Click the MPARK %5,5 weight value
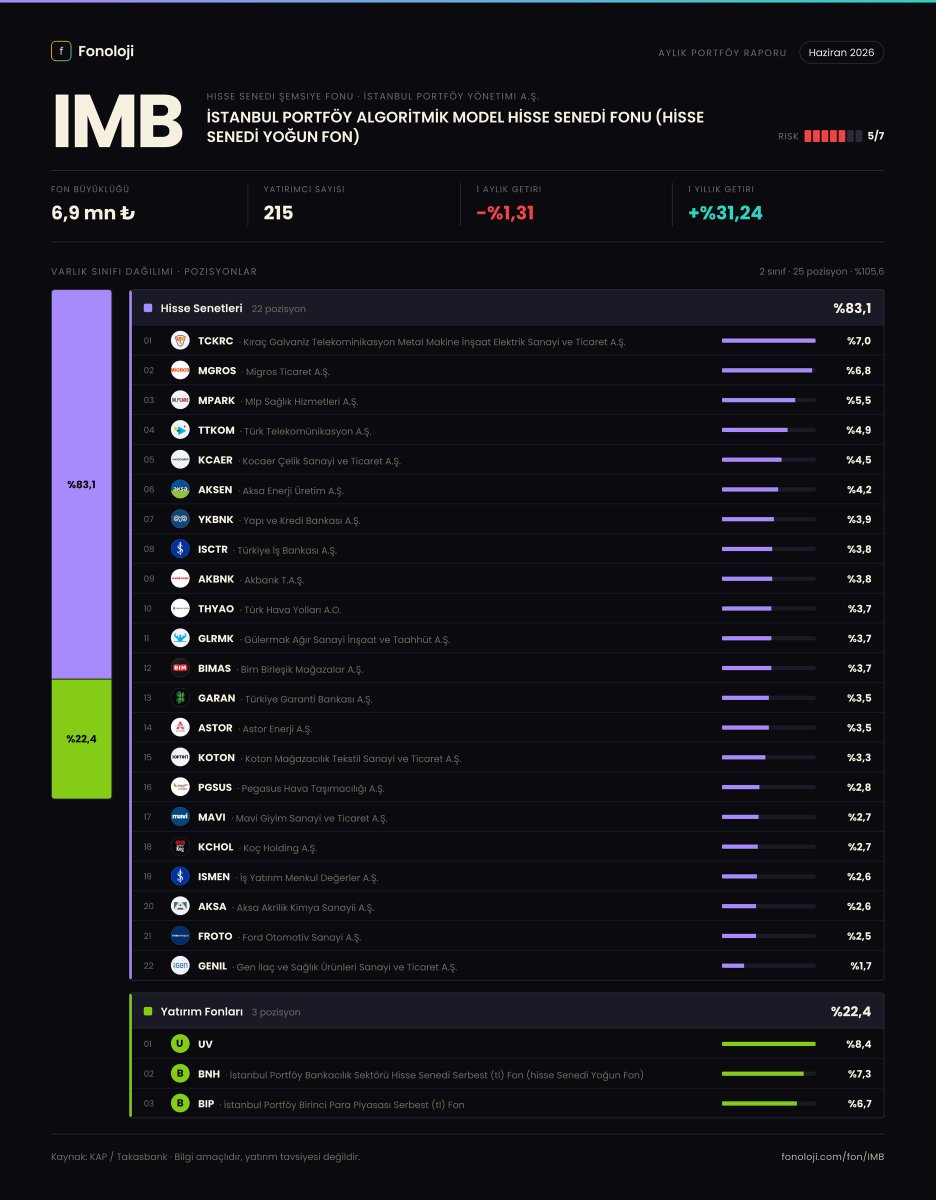 (859, 400)
